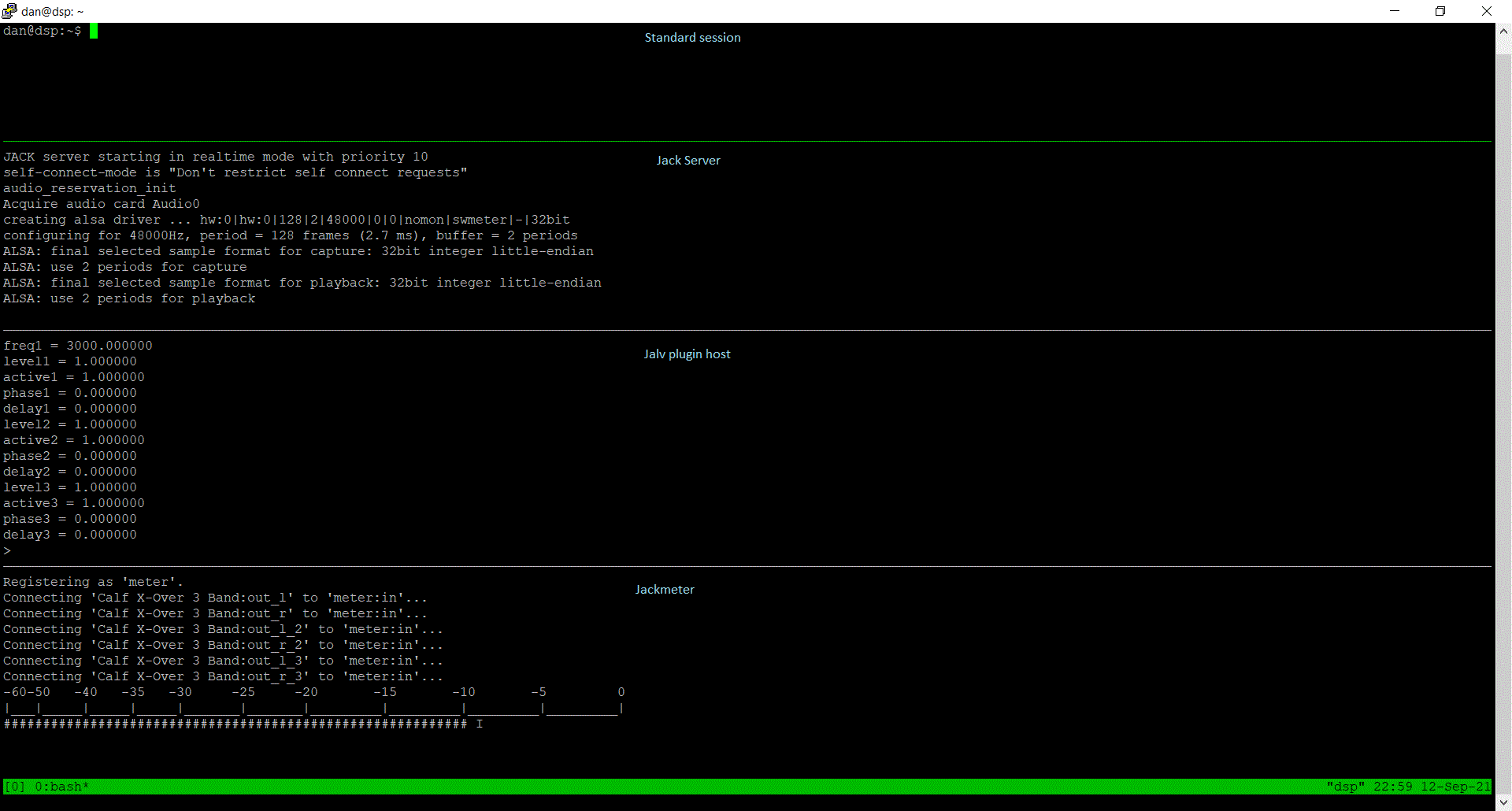Click the 'freq1 = 3000.000000' line

click(78, 346)
